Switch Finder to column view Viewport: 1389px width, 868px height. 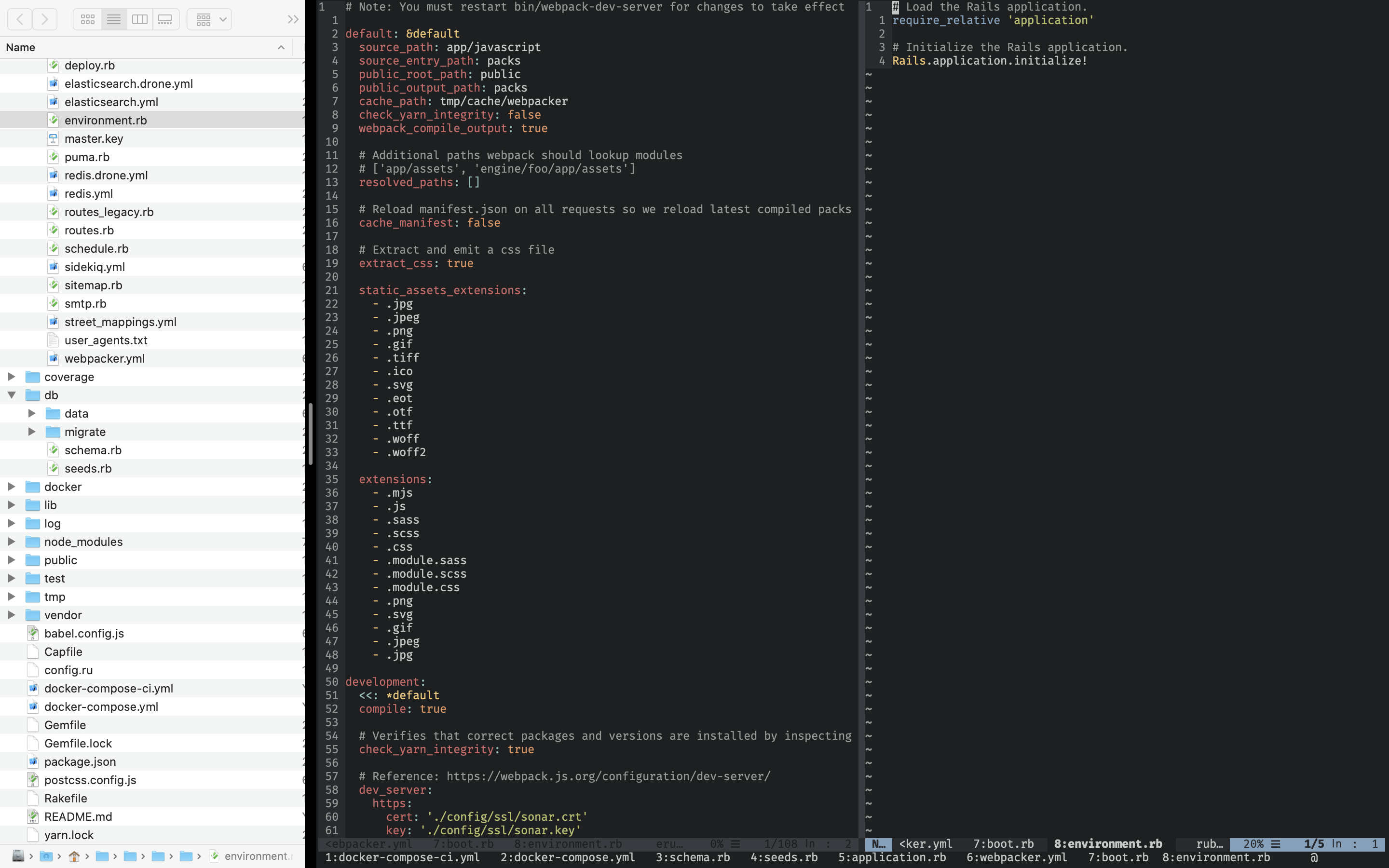coord(139,19)
